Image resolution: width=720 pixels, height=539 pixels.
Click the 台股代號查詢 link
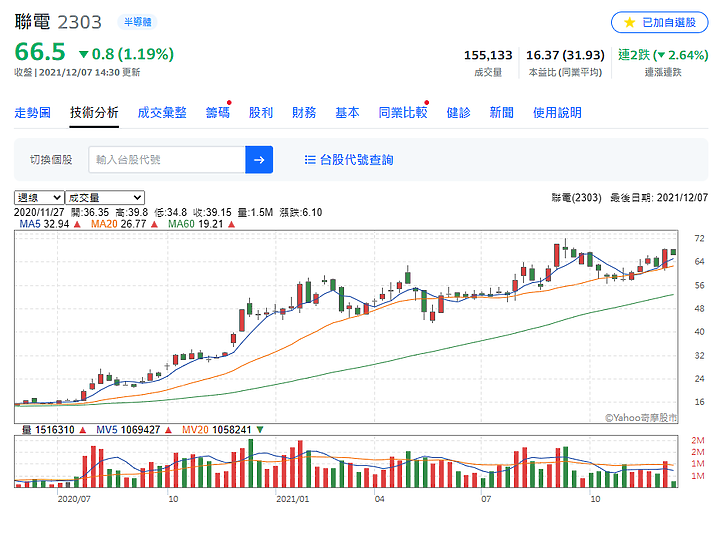(x=356, y=160)
